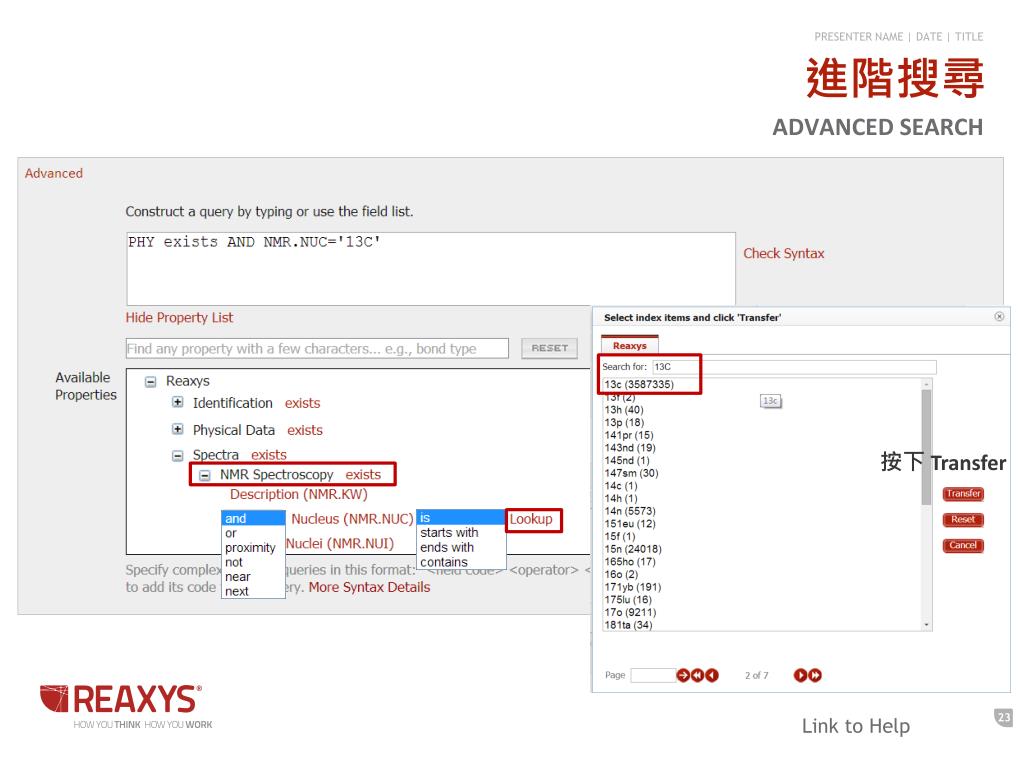Cancel the index lookup dialog

(x=963, y=545)
